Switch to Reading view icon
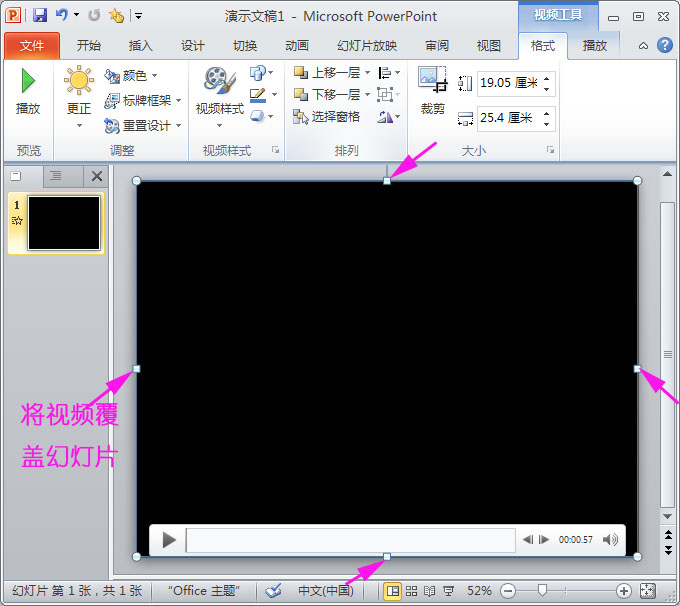 coord(429,591)
